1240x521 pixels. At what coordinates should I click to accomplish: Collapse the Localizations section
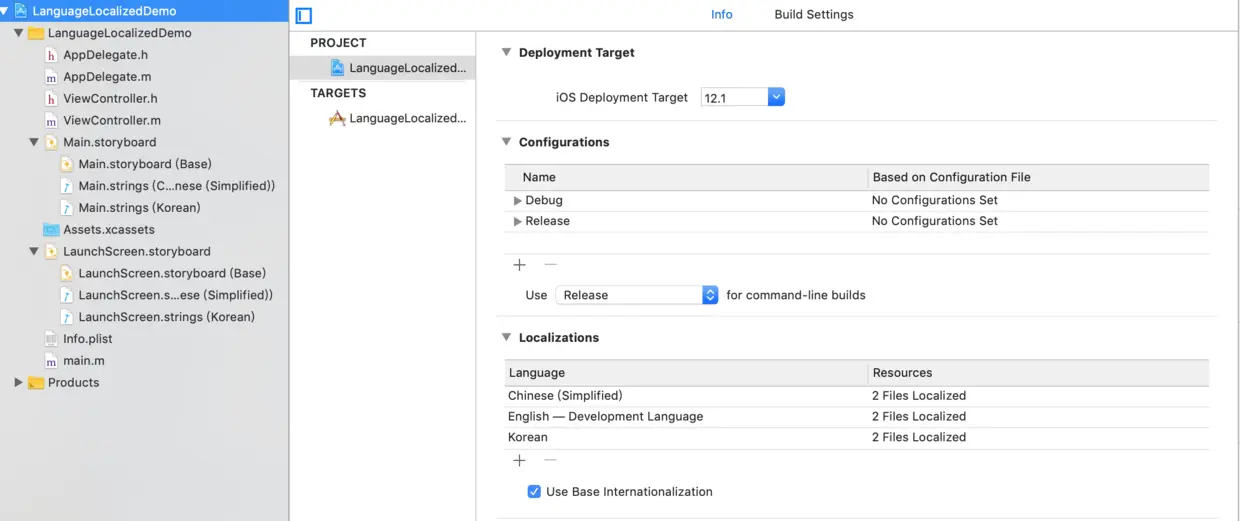click(x=506, y=338)
